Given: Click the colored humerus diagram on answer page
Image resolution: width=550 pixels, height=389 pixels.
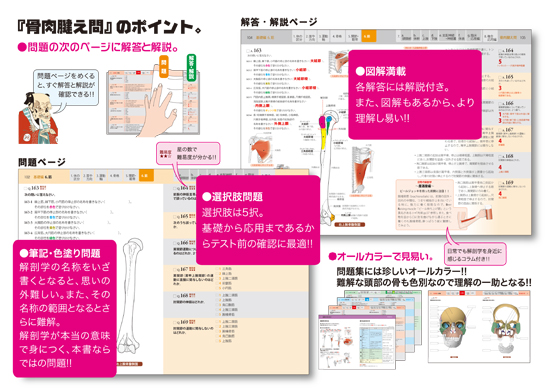Looking at the screenshot, I should tap(327, 168).
